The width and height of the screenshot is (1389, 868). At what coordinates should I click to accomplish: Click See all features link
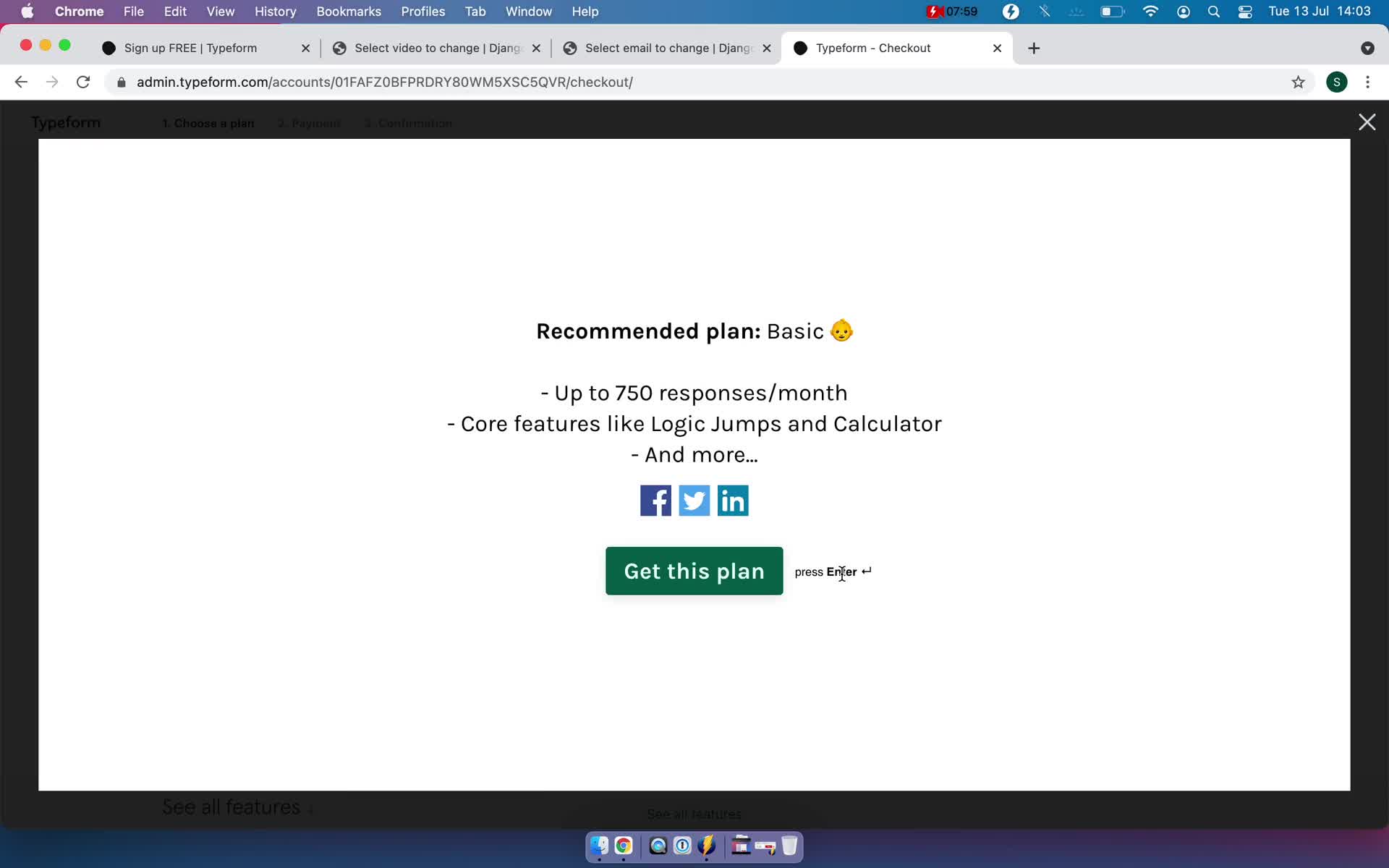click(231, 807)
